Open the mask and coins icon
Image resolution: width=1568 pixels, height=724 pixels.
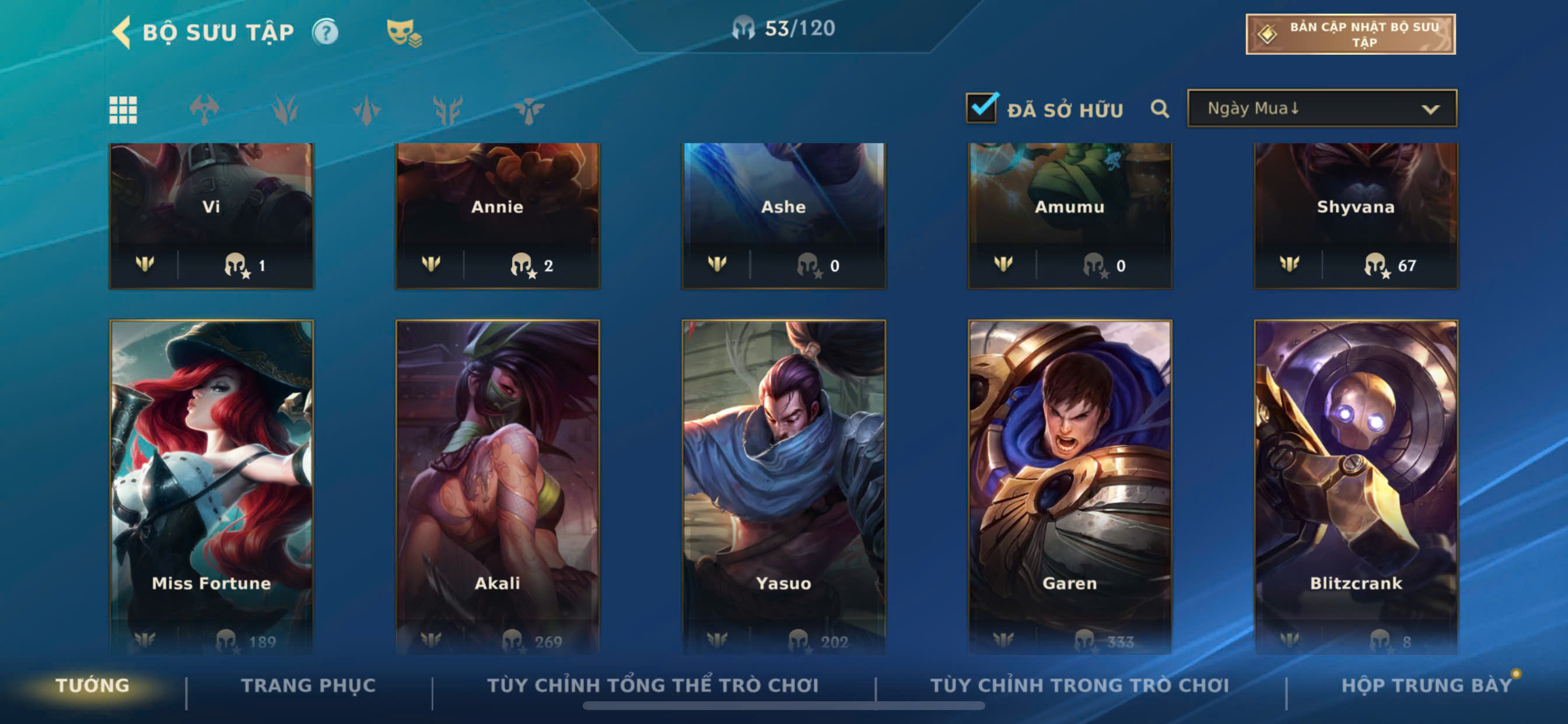pos(404,33)
